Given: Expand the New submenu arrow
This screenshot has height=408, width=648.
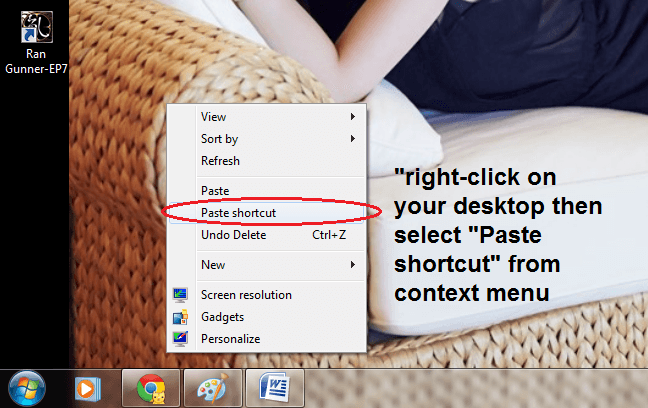Looking at the screenshot, I should (x=353, y=265).
